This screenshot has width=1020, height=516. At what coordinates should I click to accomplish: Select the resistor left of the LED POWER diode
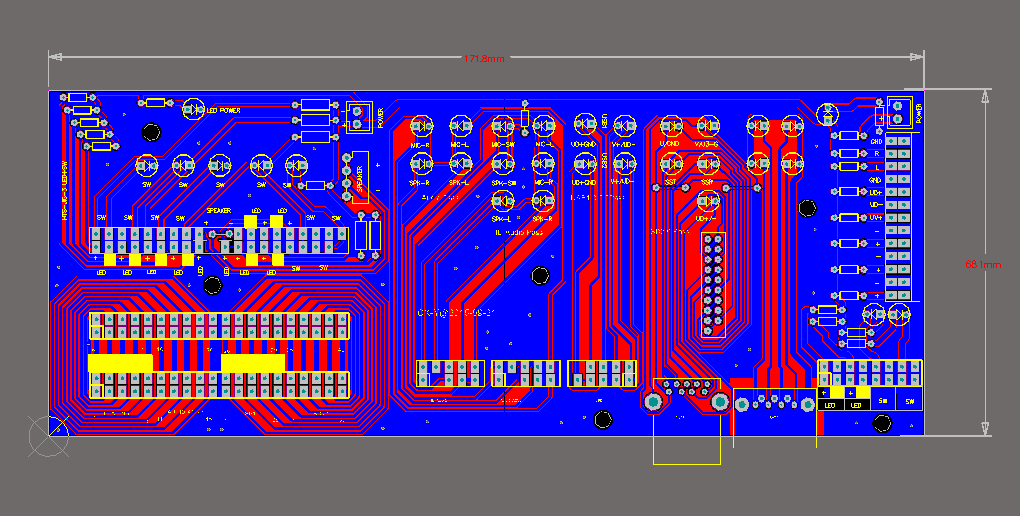155,103
